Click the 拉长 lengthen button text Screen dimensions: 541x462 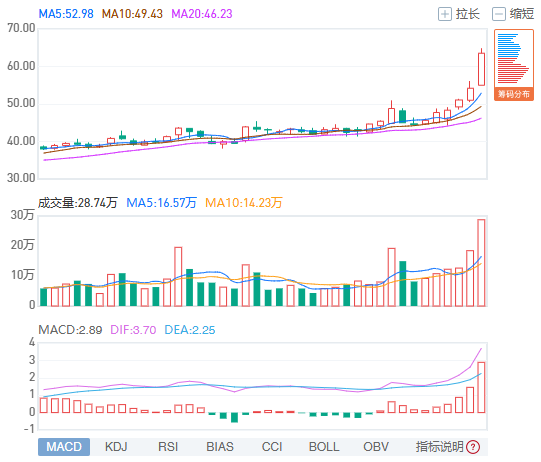tap(468, 14)
